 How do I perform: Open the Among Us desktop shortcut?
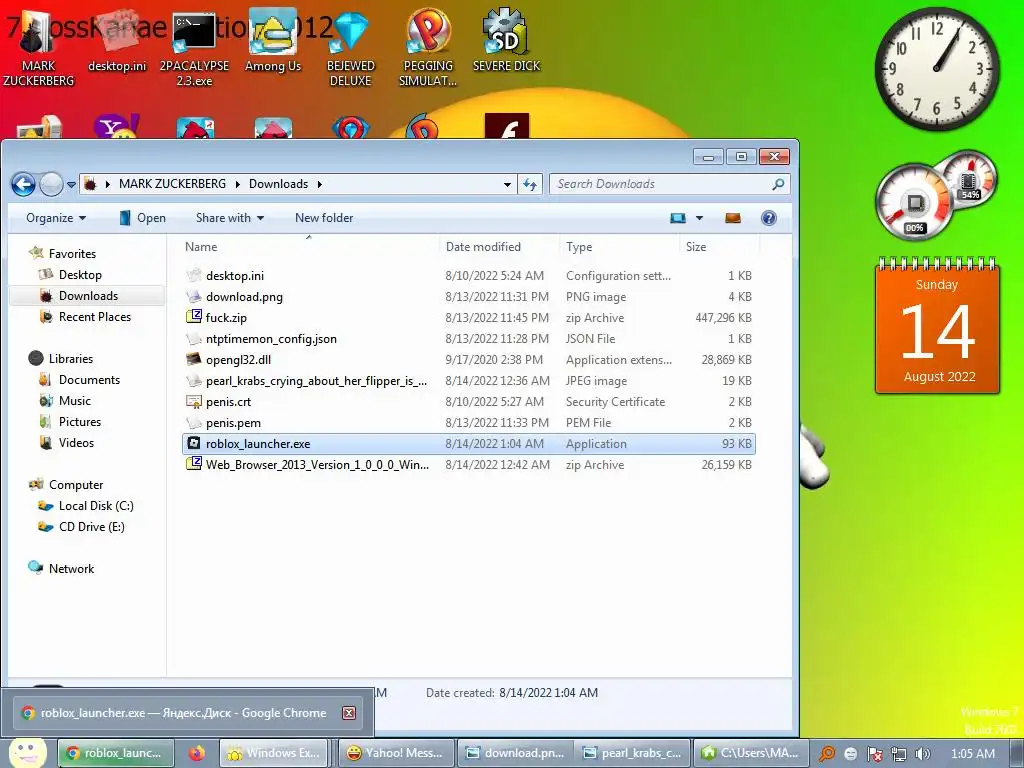point(273,42)
